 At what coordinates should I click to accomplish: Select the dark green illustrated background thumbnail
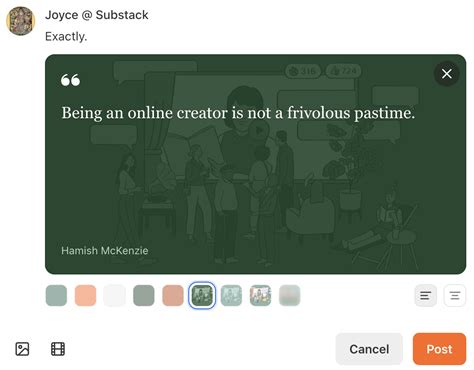point(202,295)
